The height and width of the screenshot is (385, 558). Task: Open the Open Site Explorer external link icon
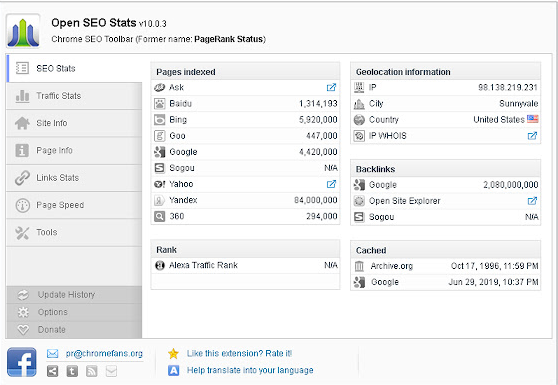pyautogui.click(x=532, y=201)
